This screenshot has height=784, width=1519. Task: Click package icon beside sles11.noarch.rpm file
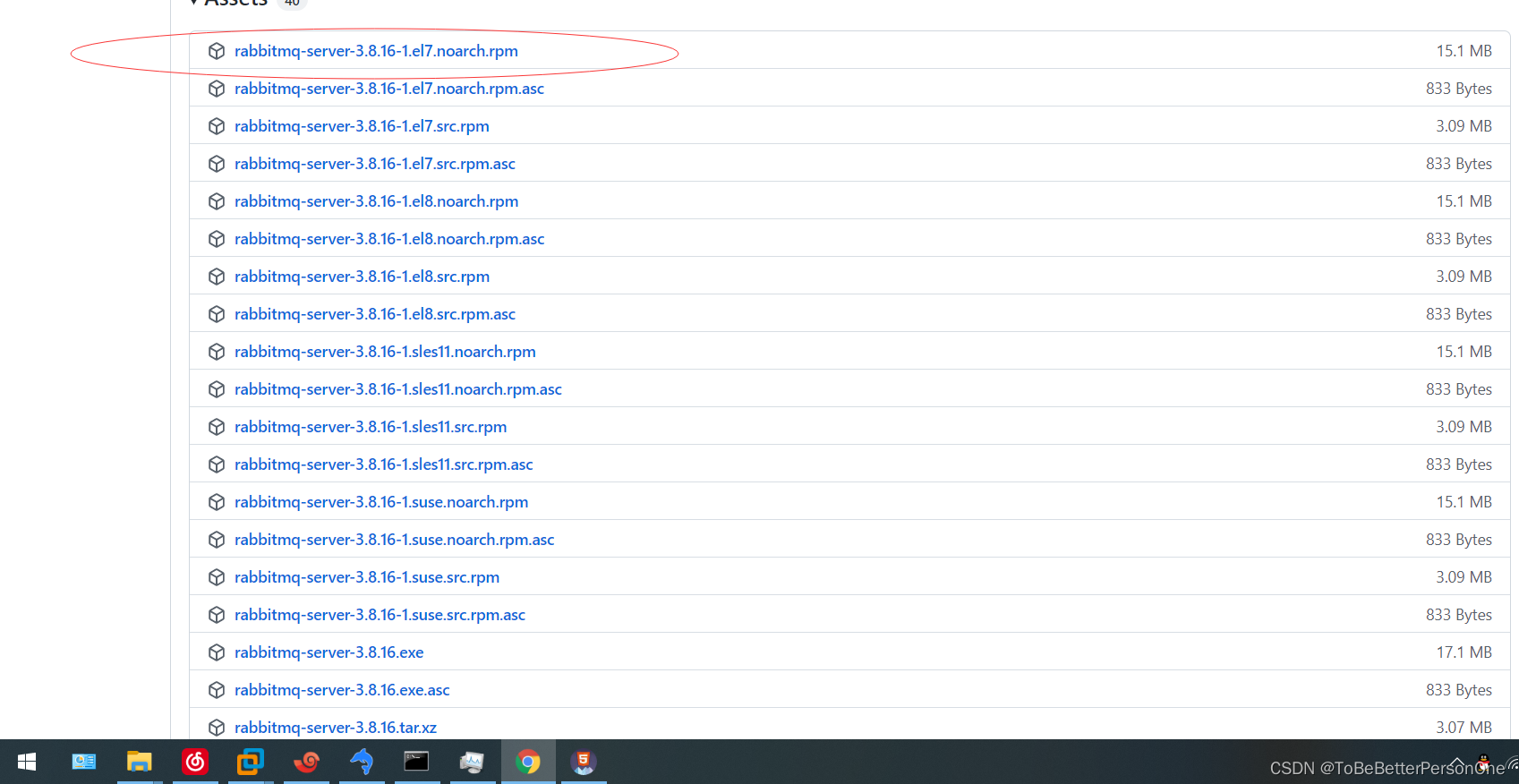217,352
